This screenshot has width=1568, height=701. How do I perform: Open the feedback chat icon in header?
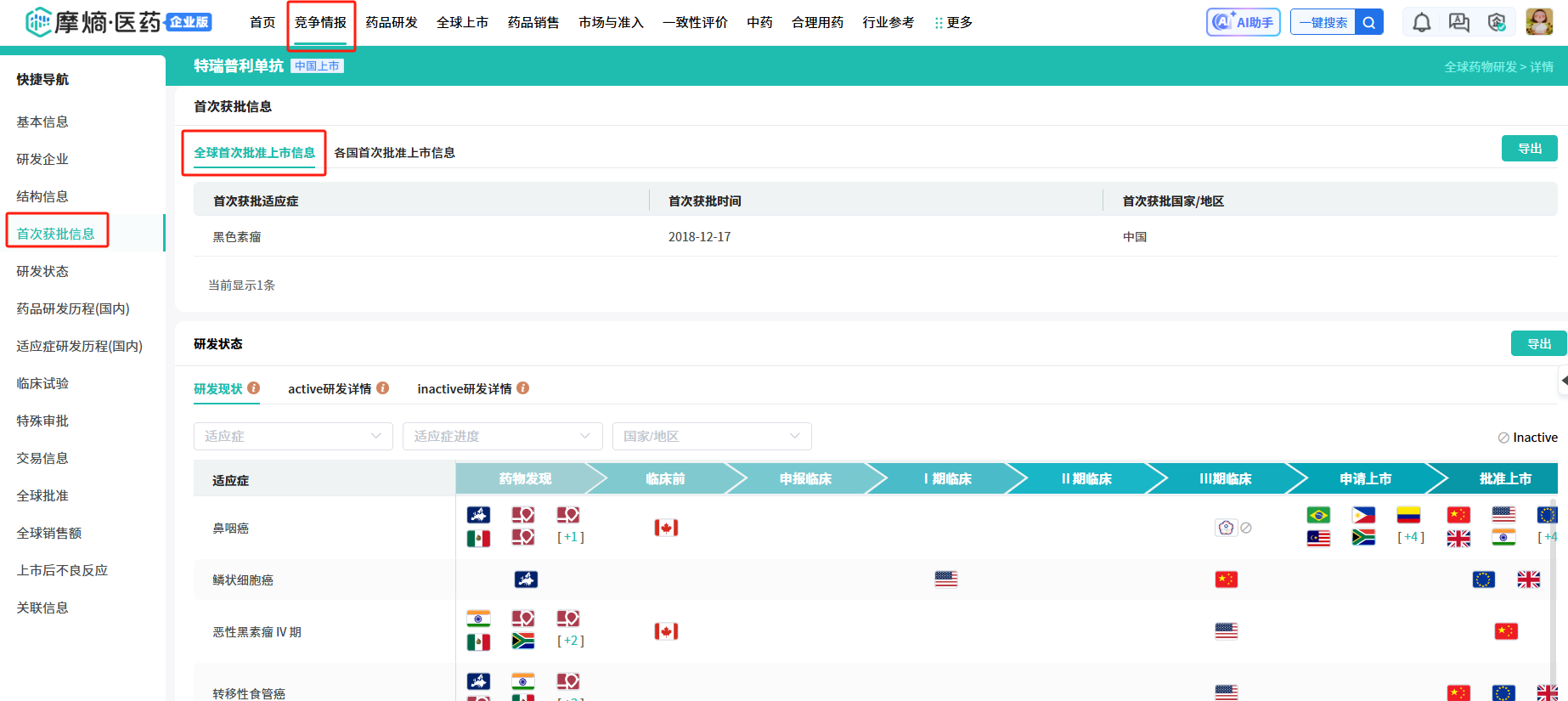(x=1458, y=23)
